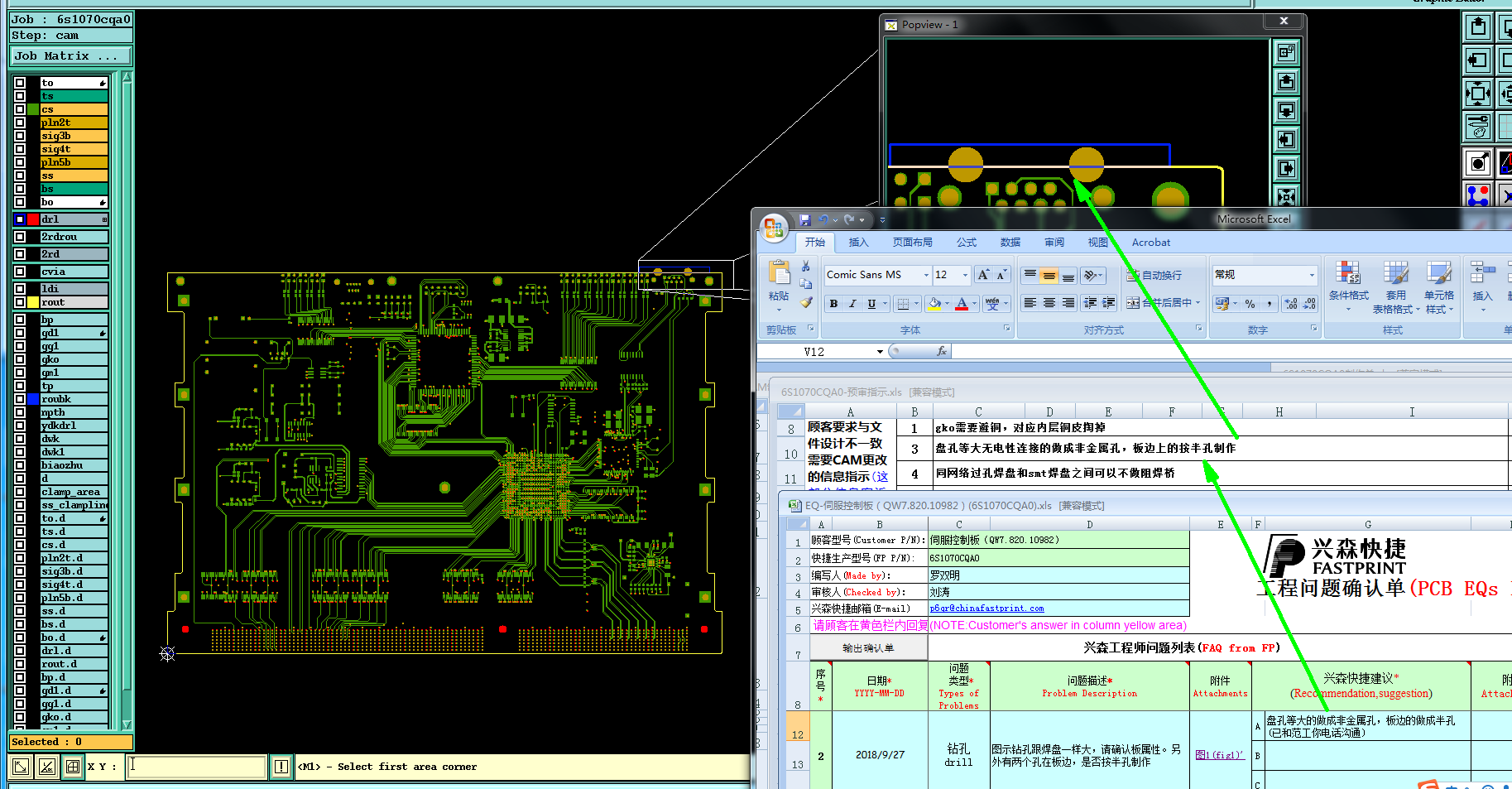Switch to the 公式 ribbon tab

click(967, 243)
